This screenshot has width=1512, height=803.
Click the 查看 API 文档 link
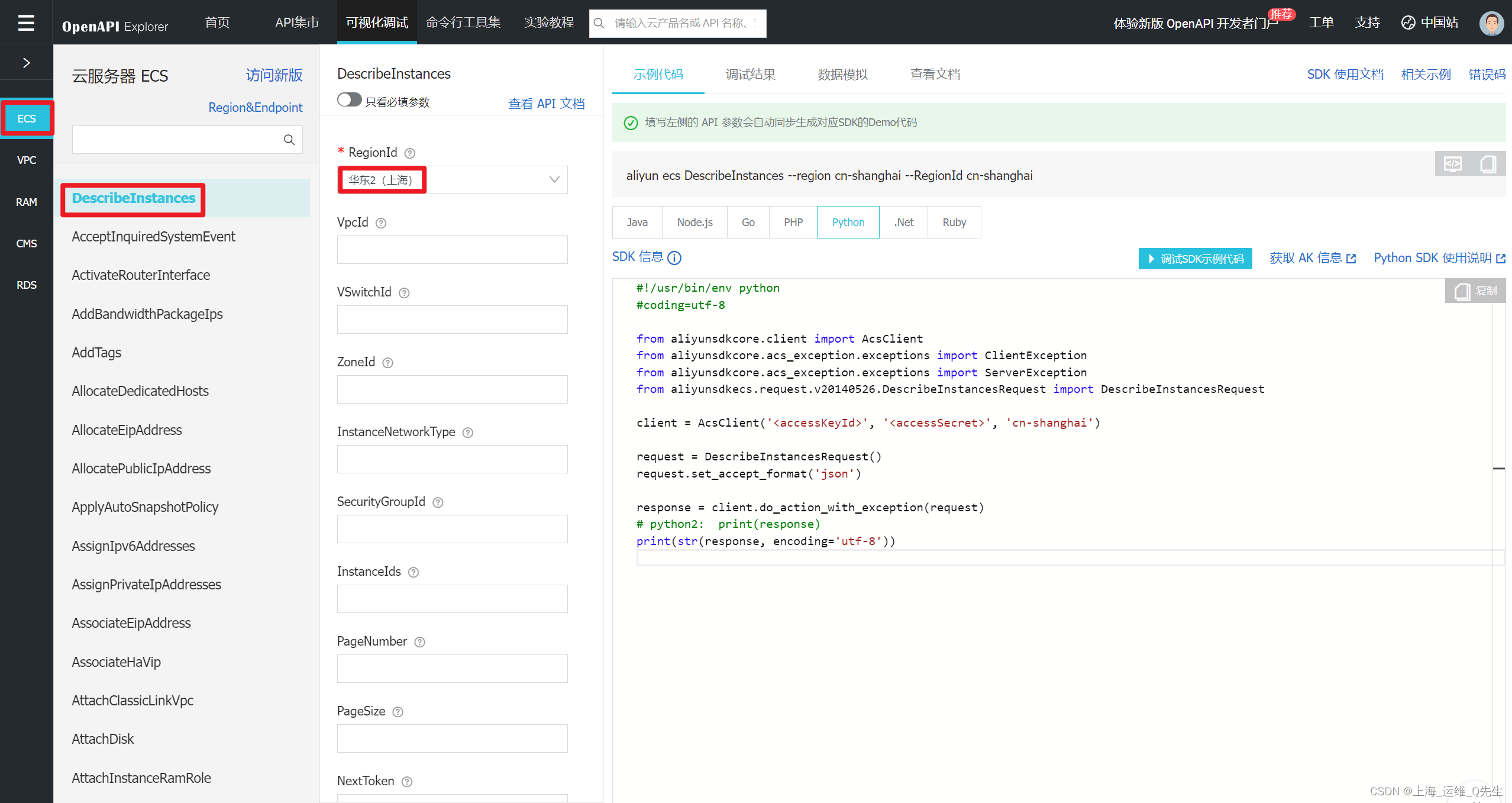(546, 104)
